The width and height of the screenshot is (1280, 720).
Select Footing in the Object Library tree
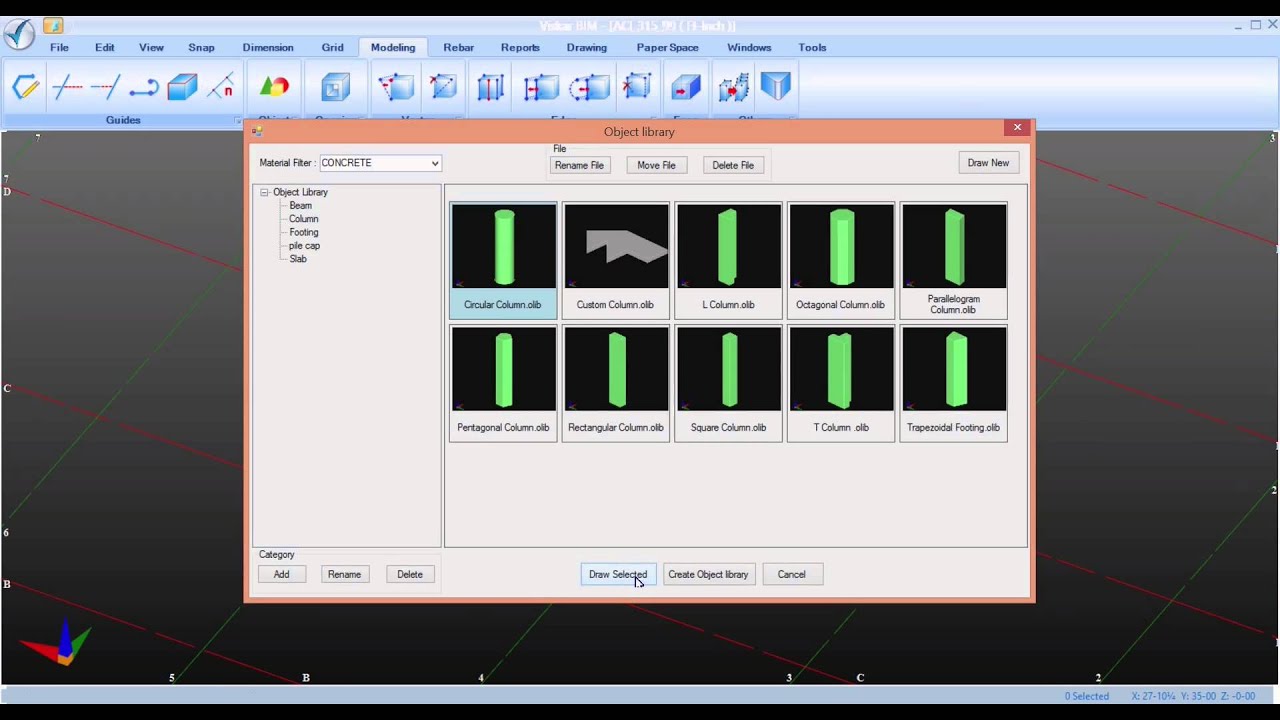click(303, 232)
